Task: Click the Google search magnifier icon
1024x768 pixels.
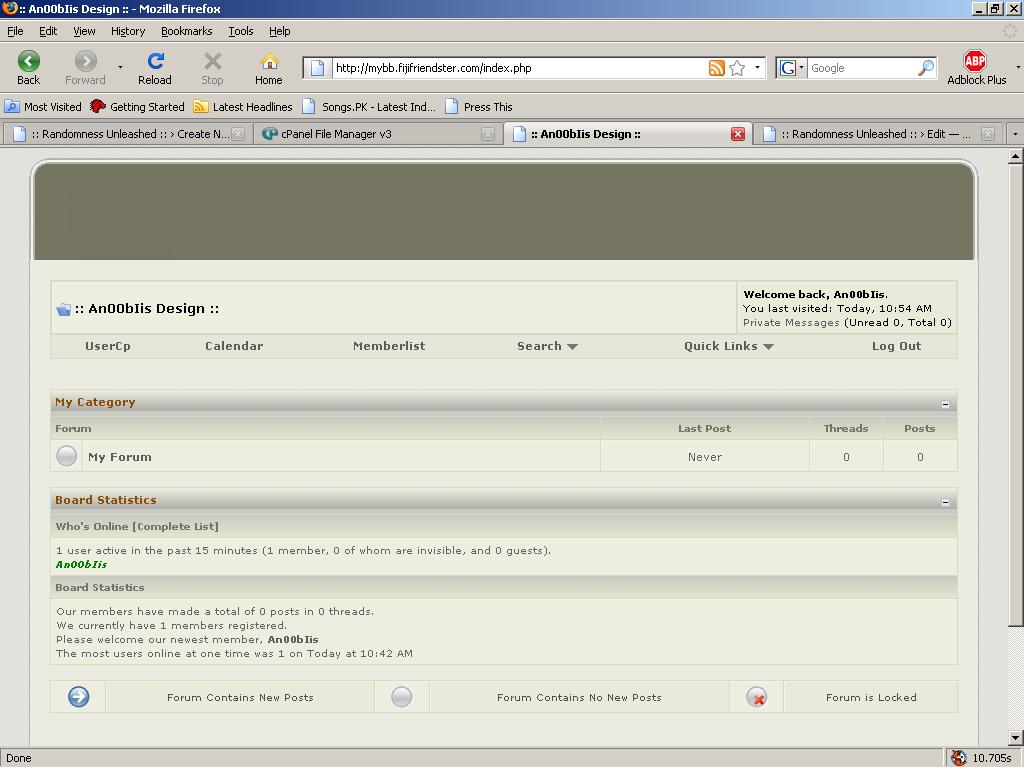Action: tap(925, 68)
